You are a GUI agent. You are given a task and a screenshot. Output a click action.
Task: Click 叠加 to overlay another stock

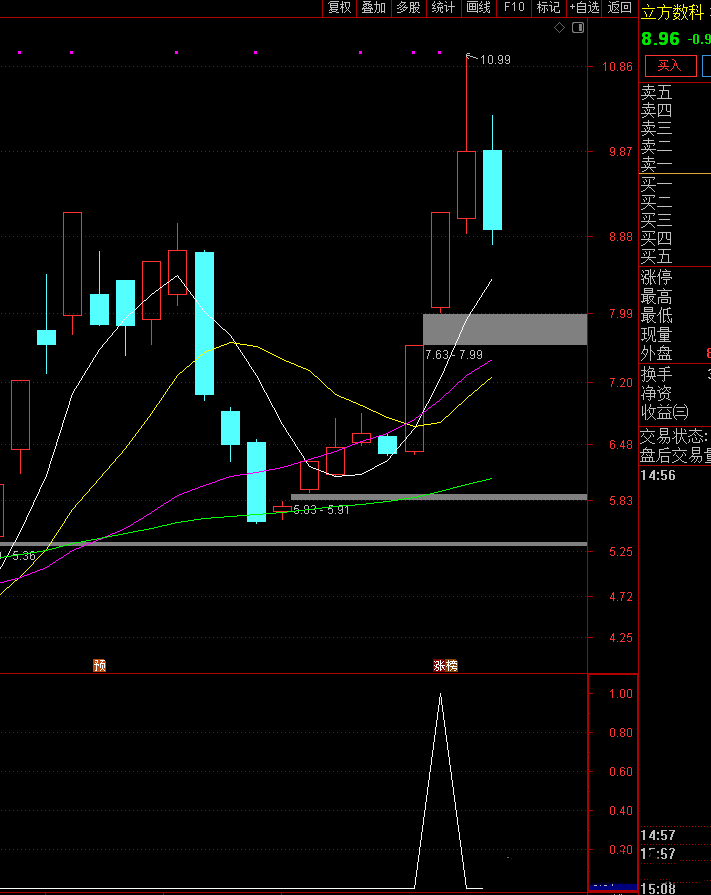pos(373,8)
